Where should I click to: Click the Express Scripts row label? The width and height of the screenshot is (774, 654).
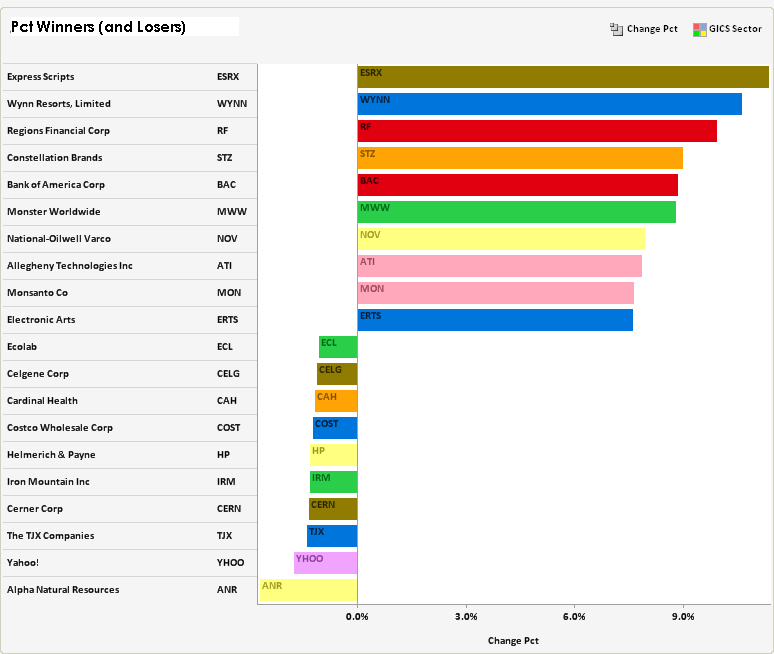(40, 77)
